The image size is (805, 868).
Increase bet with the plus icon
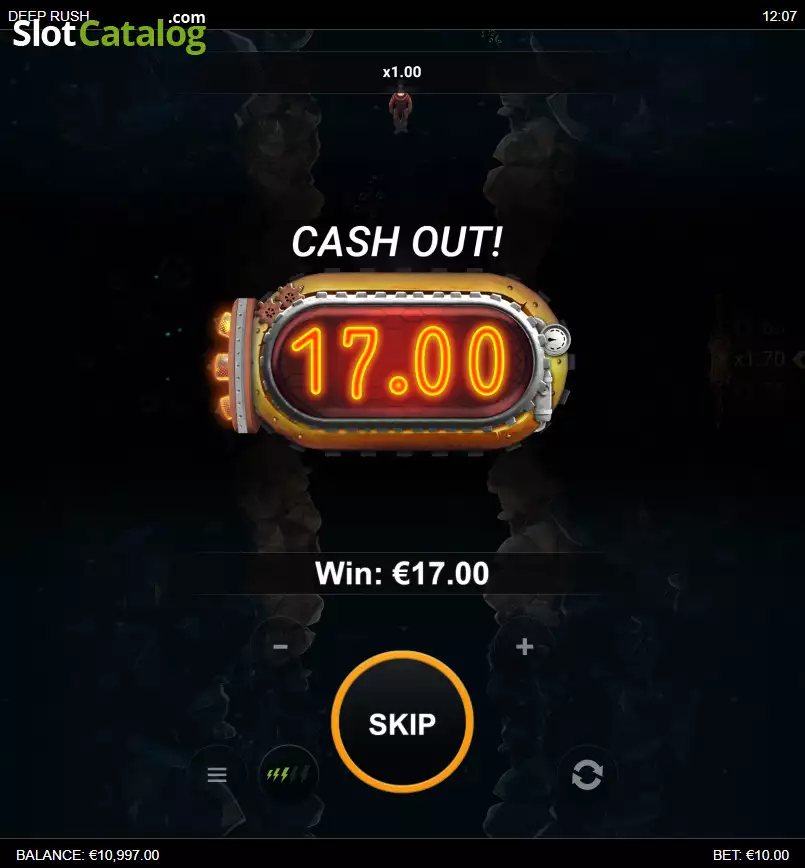pyautogui.click(x=524, y=646)
